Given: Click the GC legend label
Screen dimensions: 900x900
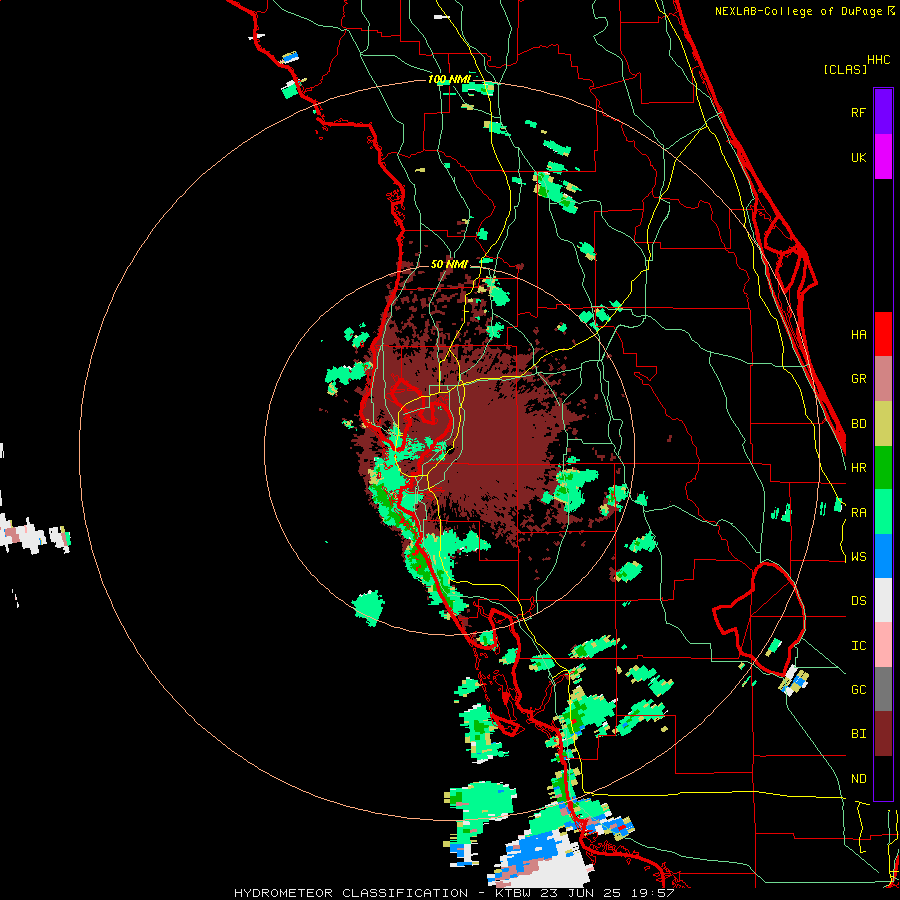Looking at the screenshot, I should pyautogui.click(x=858, y=690).
